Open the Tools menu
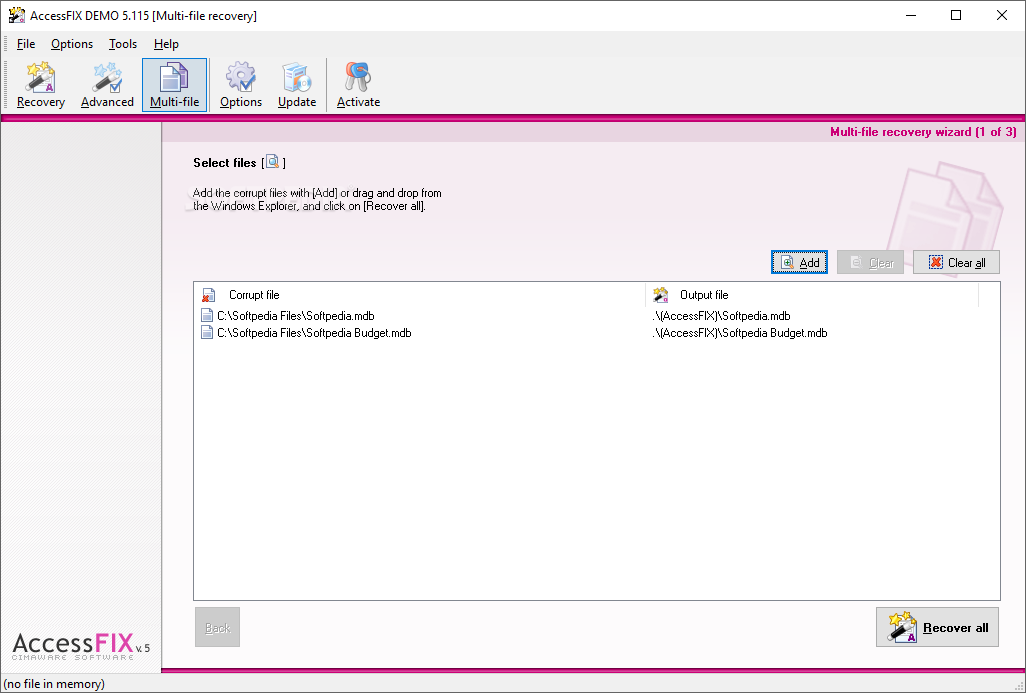The height and width of the screenshot is (693, 1026). (x=123, y=44)
